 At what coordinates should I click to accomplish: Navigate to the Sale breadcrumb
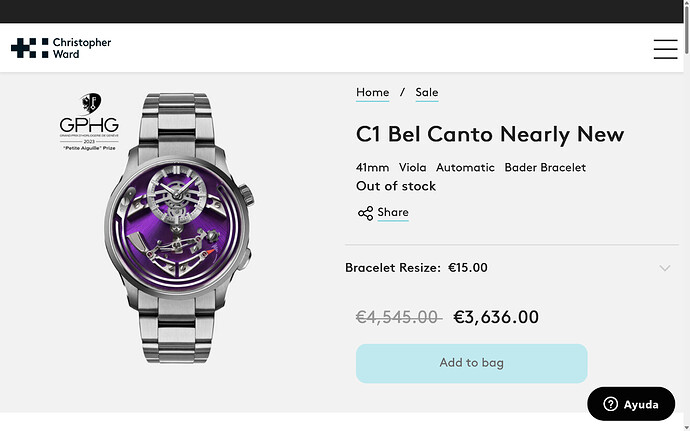tap(427, 92)
